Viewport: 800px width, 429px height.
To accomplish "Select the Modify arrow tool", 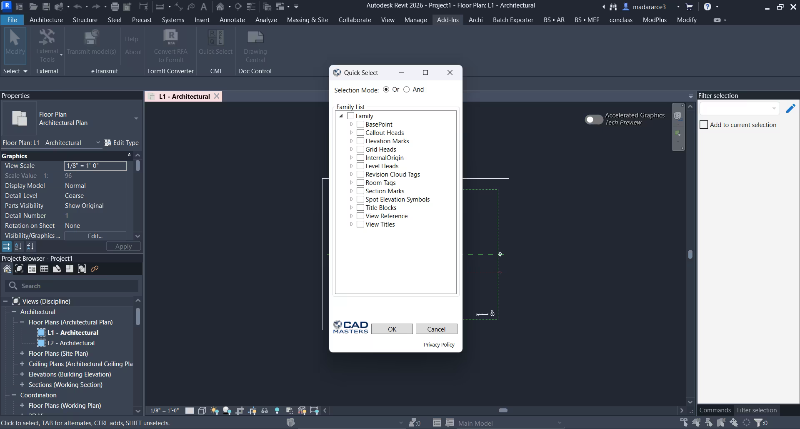I will [15, 38].
